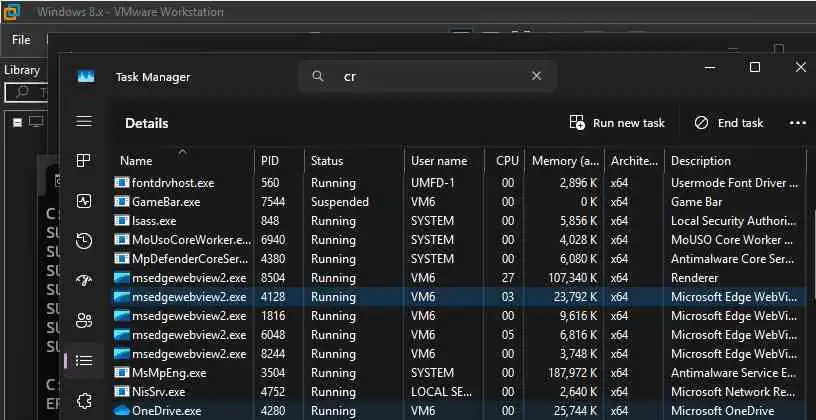Click the VMware Workstation app icon
The width and height of the screenshot is (816, 420).
[11, 11]
